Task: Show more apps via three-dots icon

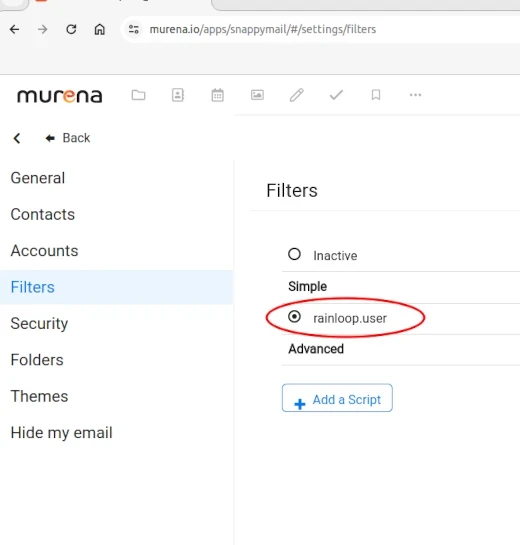Action: [415, 95]
